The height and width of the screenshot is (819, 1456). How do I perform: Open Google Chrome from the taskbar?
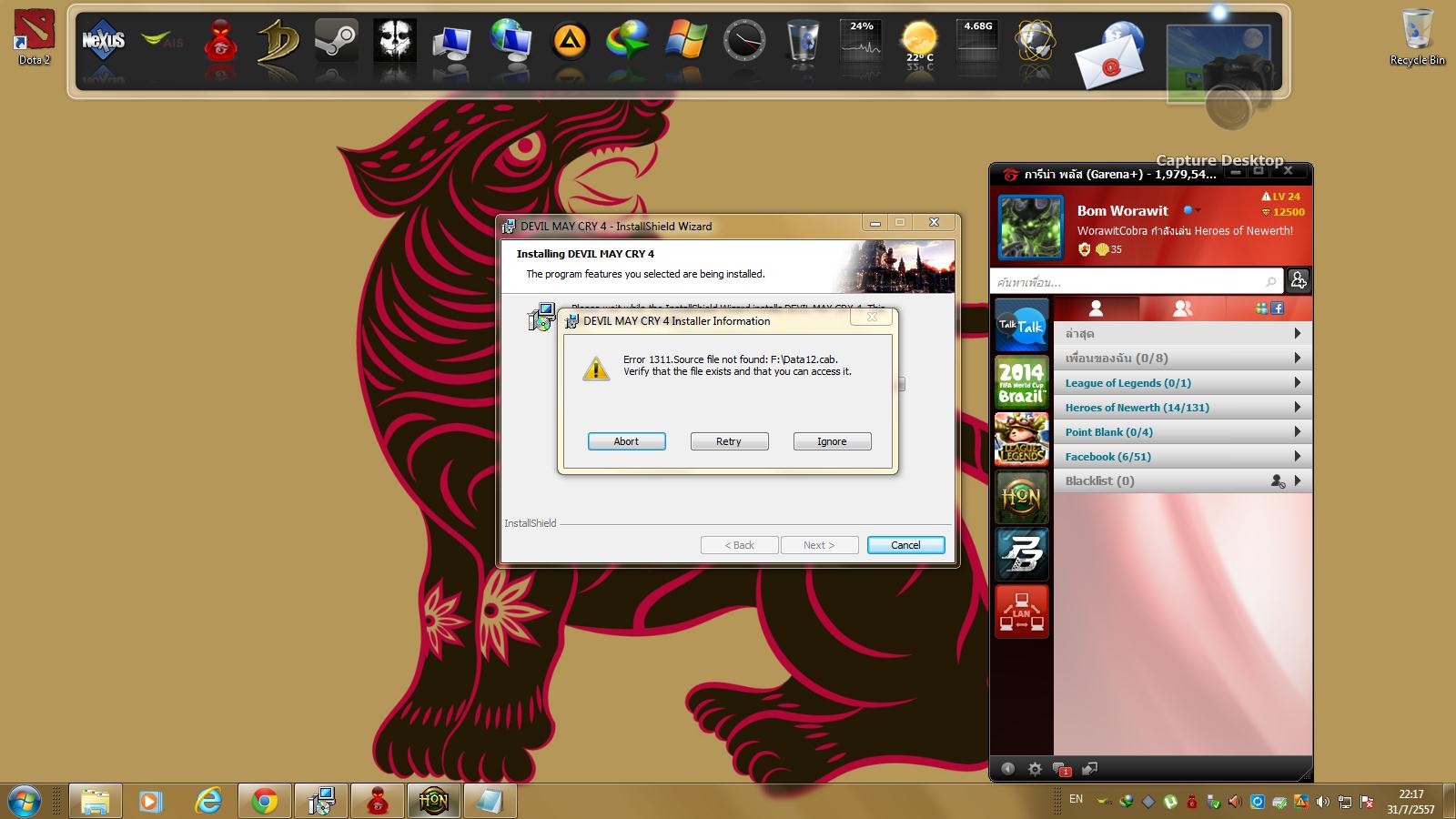tap(265, 801)
